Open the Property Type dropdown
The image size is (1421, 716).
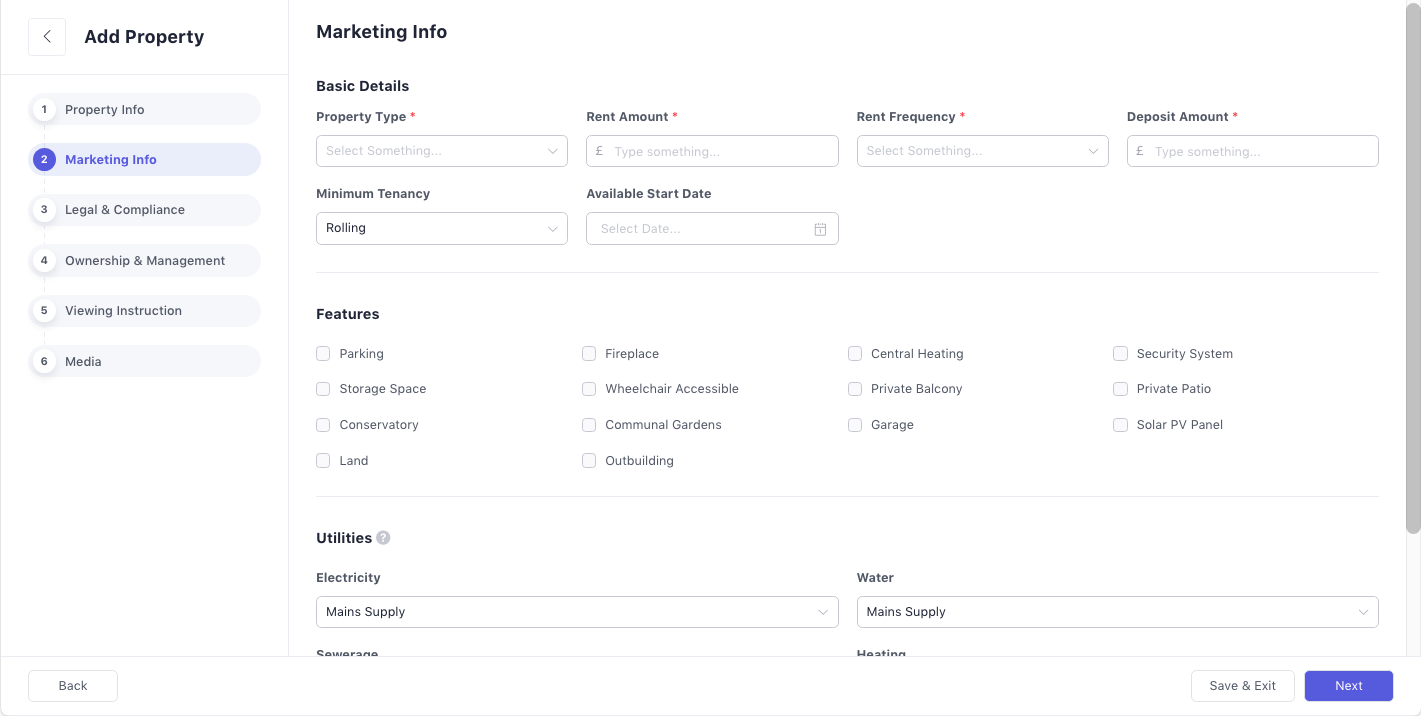pos(441,151)
